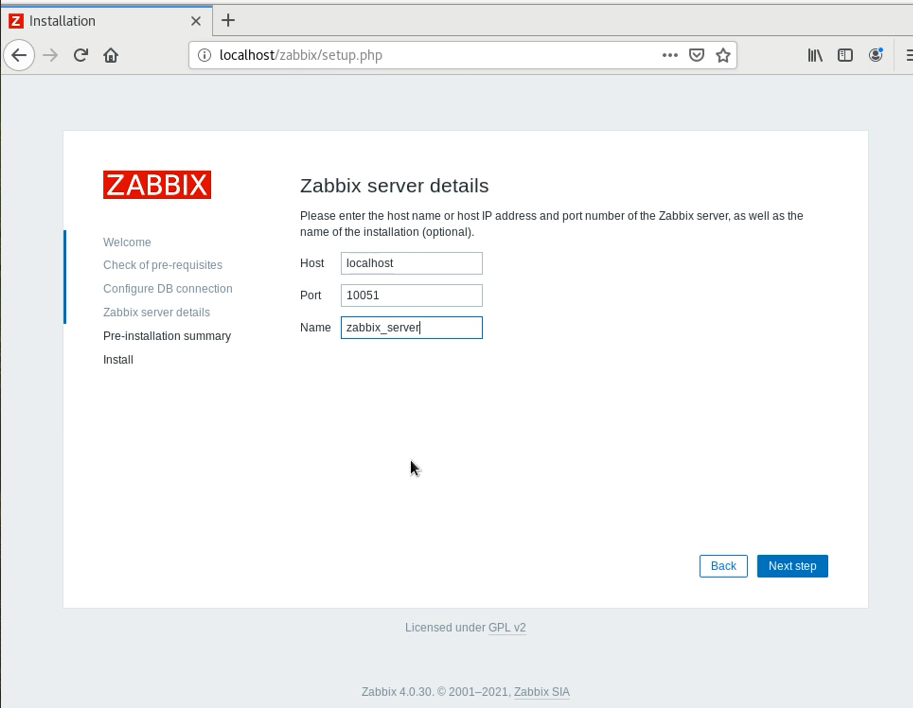Toggle the browser sidebar icon

tap(845, 55)
